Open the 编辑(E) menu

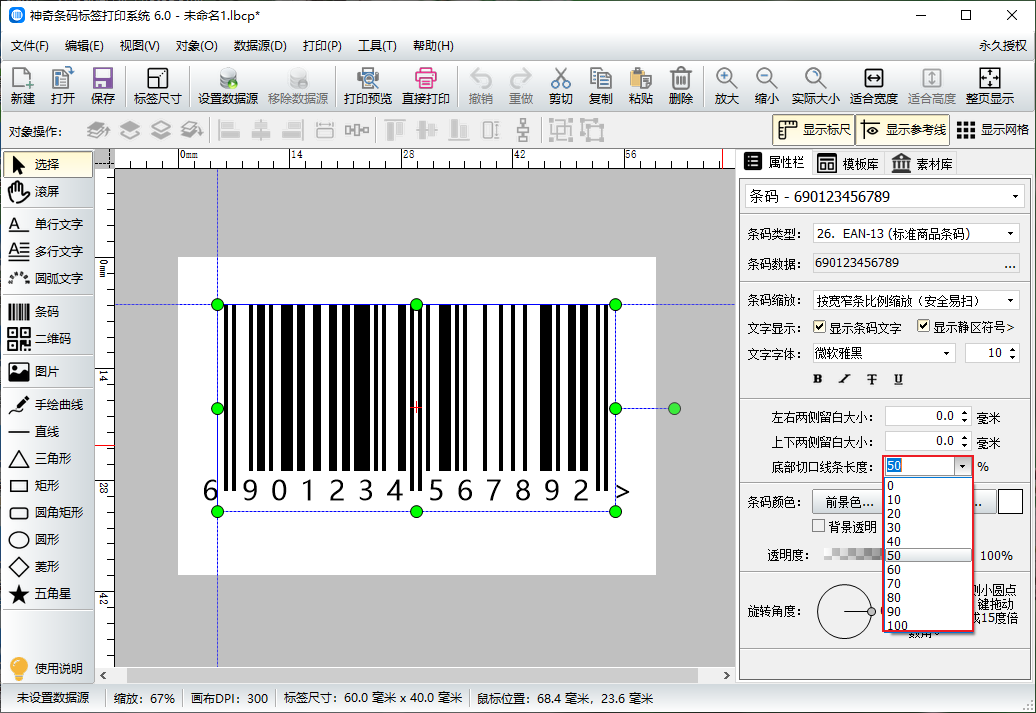(x=84, y=46)
